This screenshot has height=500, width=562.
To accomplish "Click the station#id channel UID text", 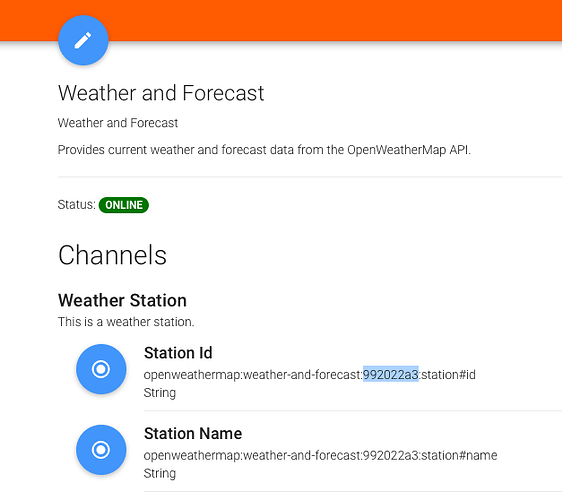I will (x=310, y=375).
